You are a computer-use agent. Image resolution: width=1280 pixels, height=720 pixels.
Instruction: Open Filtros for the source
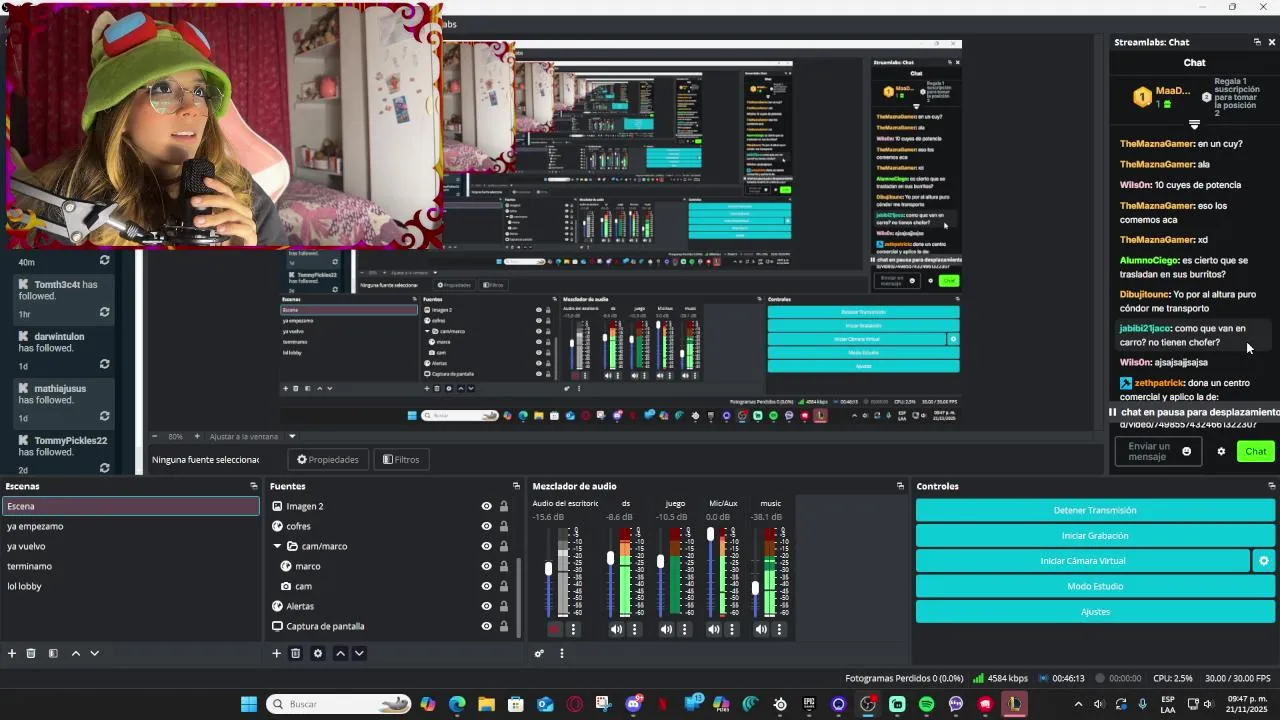401,460
